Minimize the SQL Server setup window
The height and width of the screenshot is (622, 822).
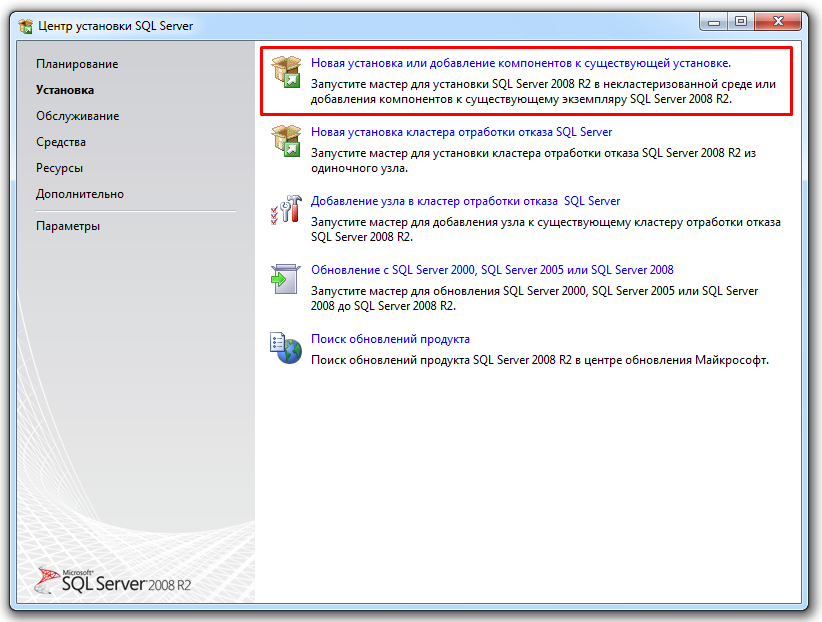coord(713,22)
